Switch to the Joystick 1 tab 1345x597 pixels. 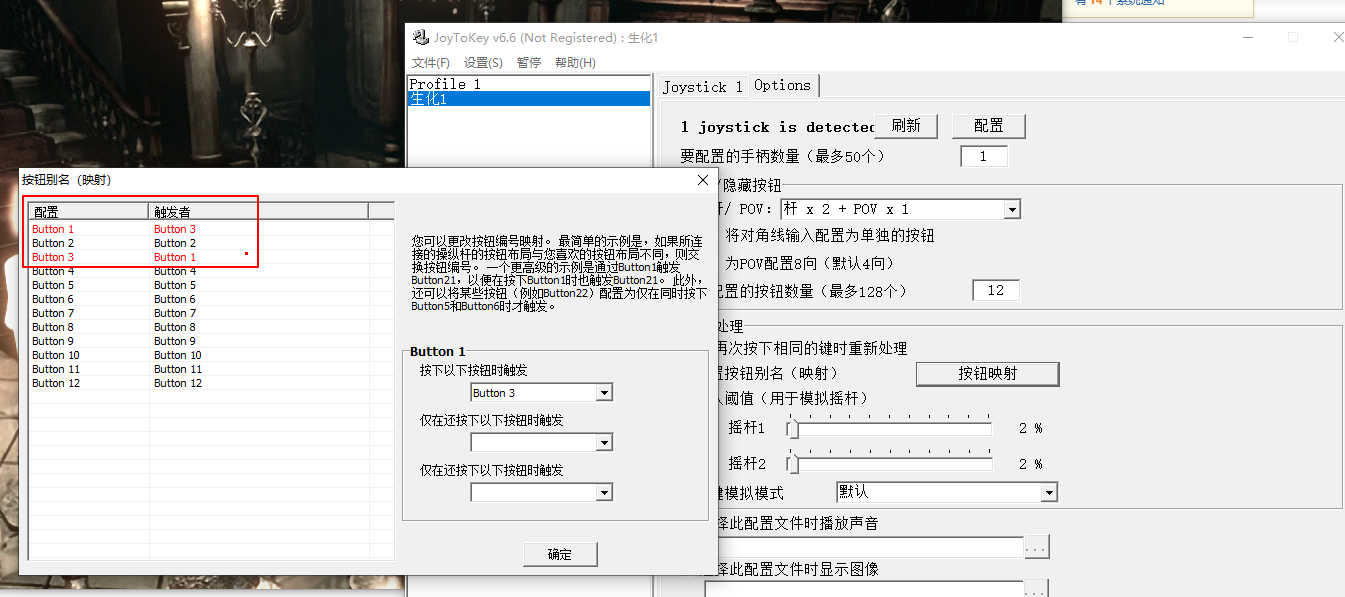702,87
